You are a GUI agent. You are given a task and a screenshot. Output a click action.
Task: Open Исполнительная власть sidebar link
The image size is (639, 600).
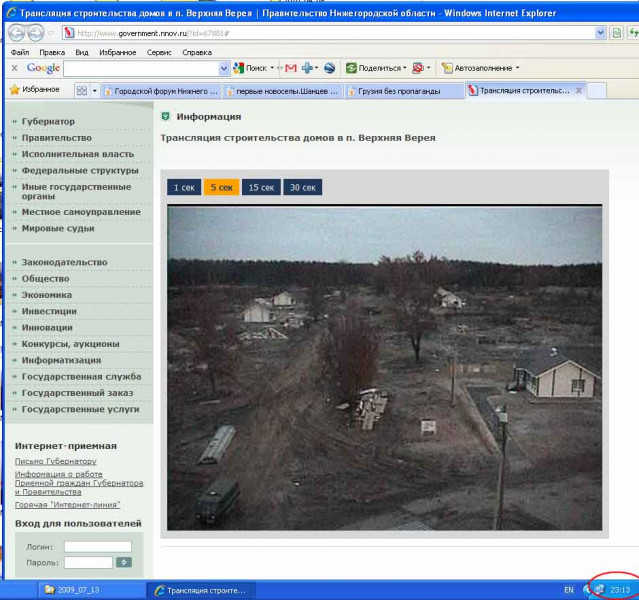pyautogui.click(x=77, y=154)
